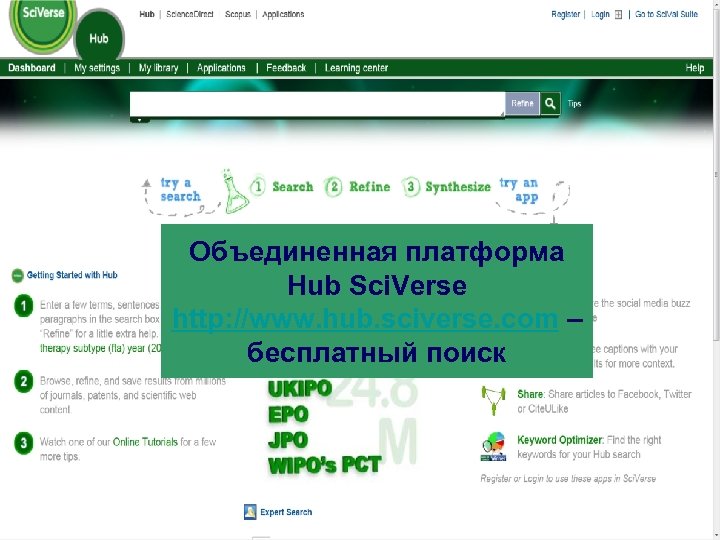Click the EPO text
Screen dimensions: 720x540
click(x=288, y=414)
